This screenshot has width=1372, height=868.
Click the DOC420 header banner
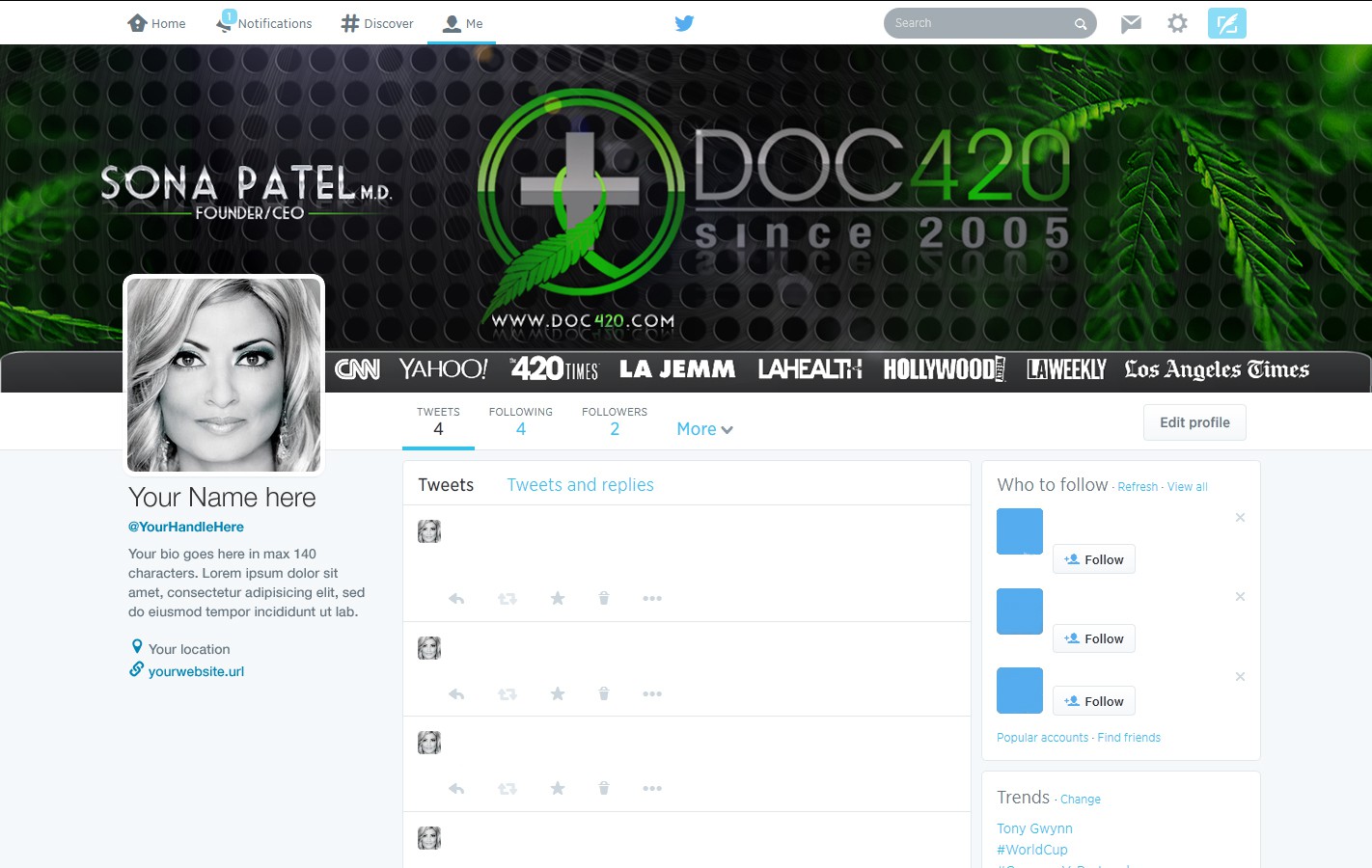(x=686, y=218)
